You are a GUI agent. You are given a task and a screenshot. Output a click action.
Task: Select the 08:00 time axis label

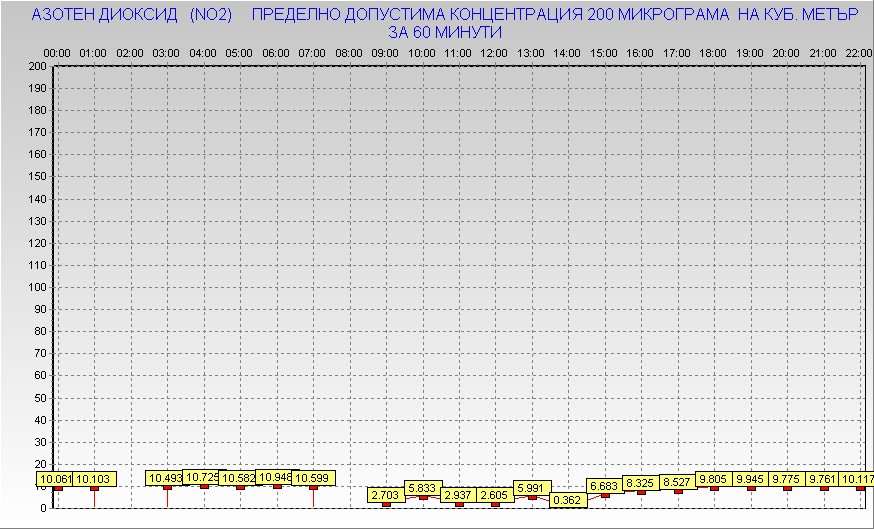point(349,52)
